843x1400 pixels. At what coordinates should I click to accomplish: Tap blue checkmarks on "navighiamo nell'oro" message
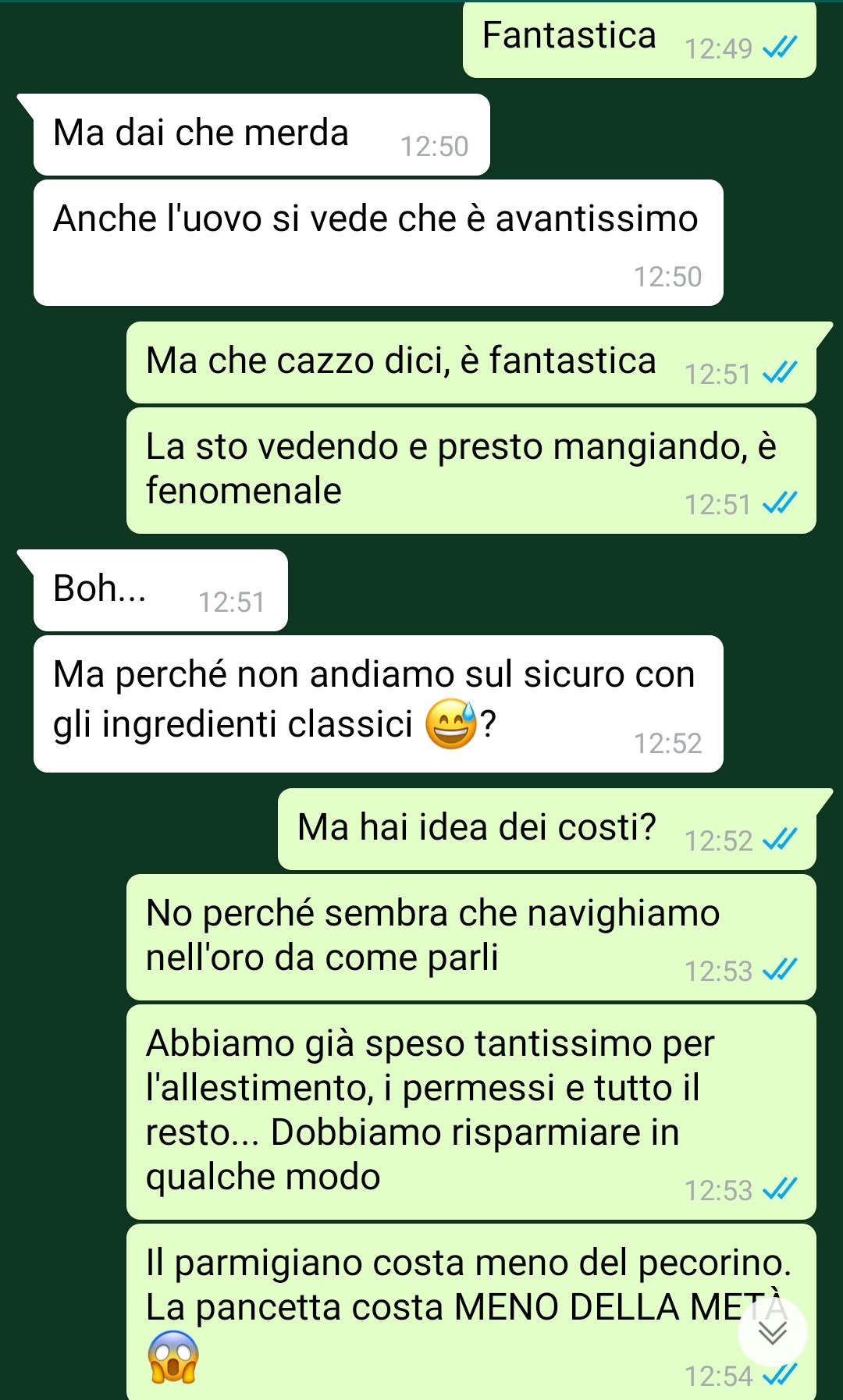pos(780,970)
